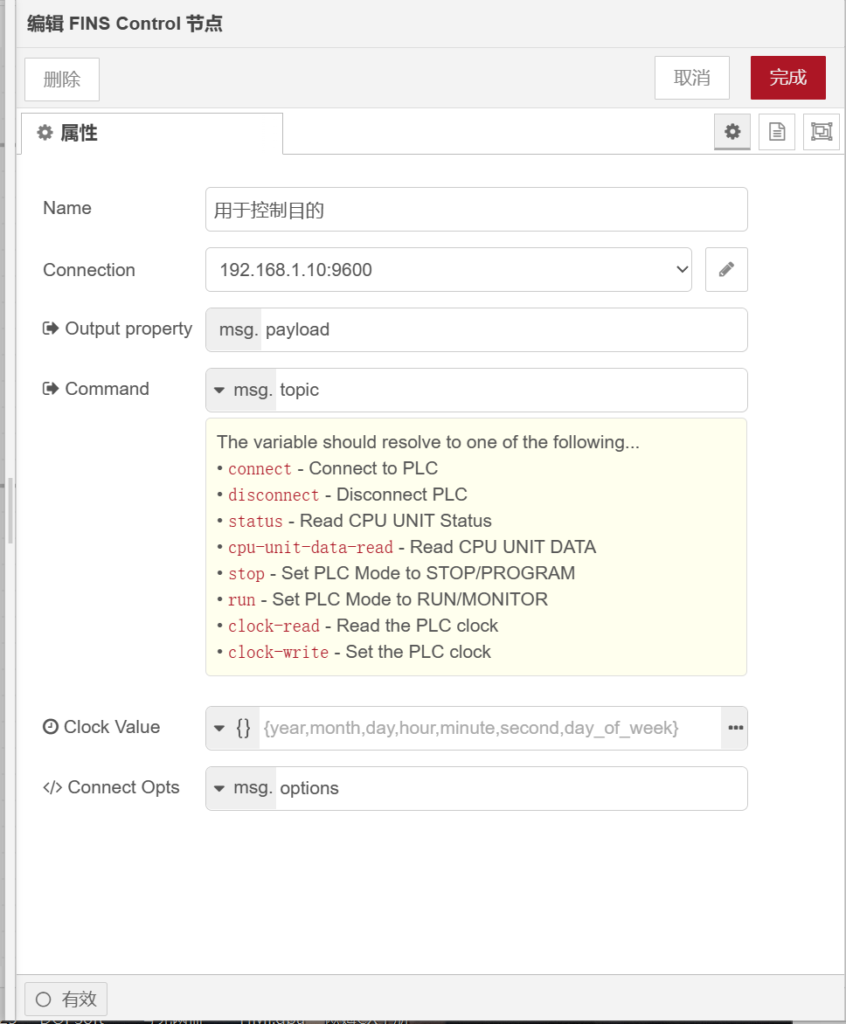Click the 完成 done button

(x=788, y=78)
